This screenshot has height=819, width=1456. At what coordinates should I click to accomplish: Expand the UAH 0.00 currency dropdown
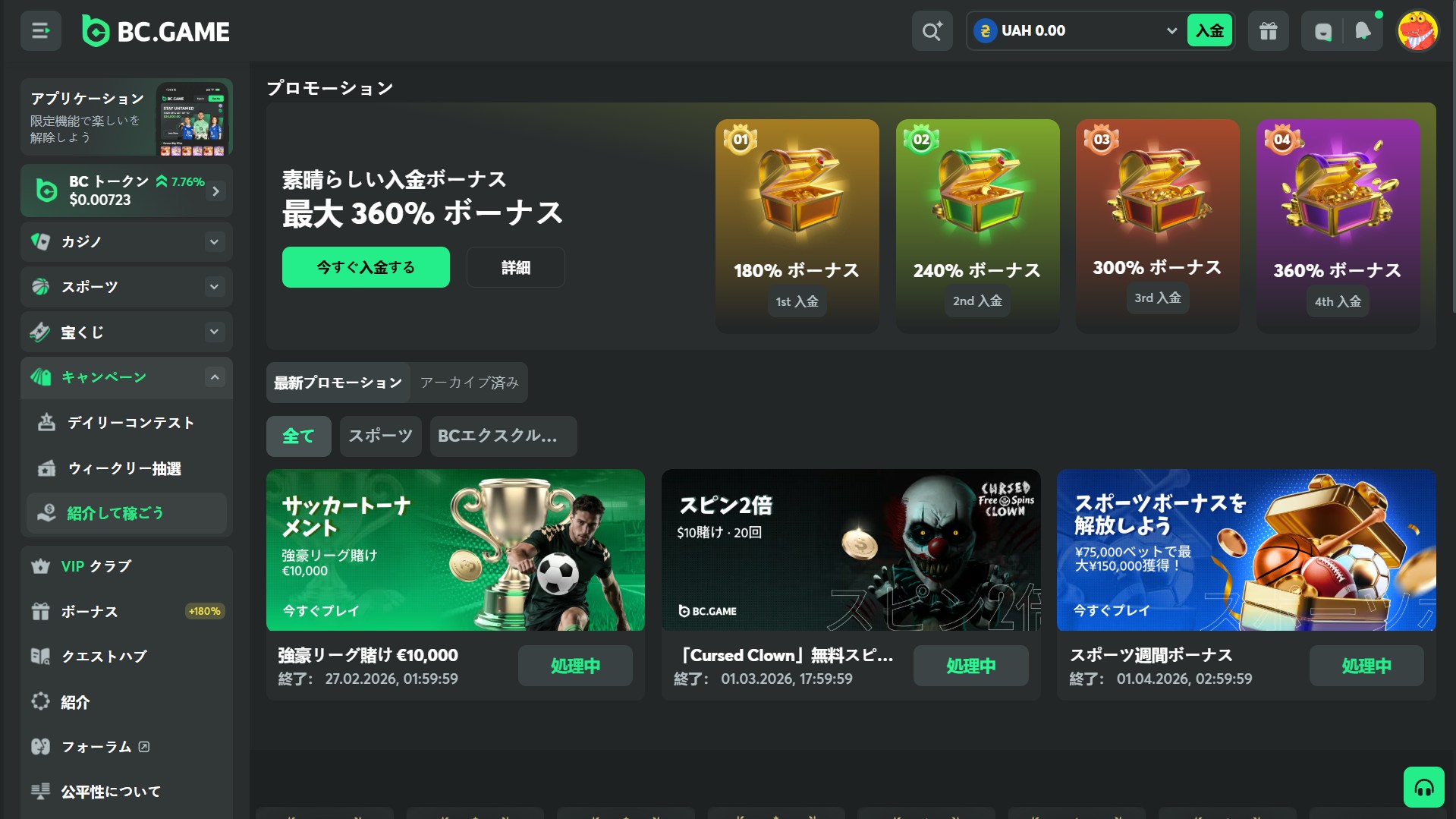[x=1171, y=31]
